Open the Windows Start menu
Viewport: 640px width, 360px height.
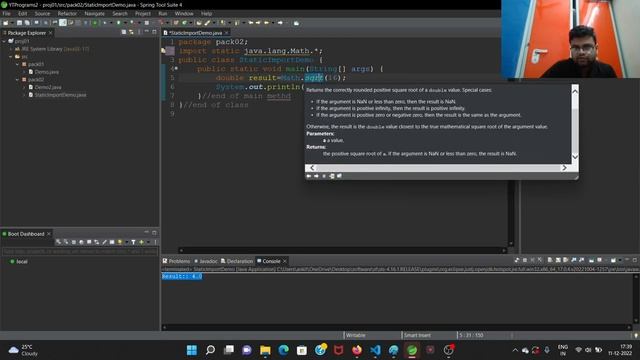coord(192,350)
